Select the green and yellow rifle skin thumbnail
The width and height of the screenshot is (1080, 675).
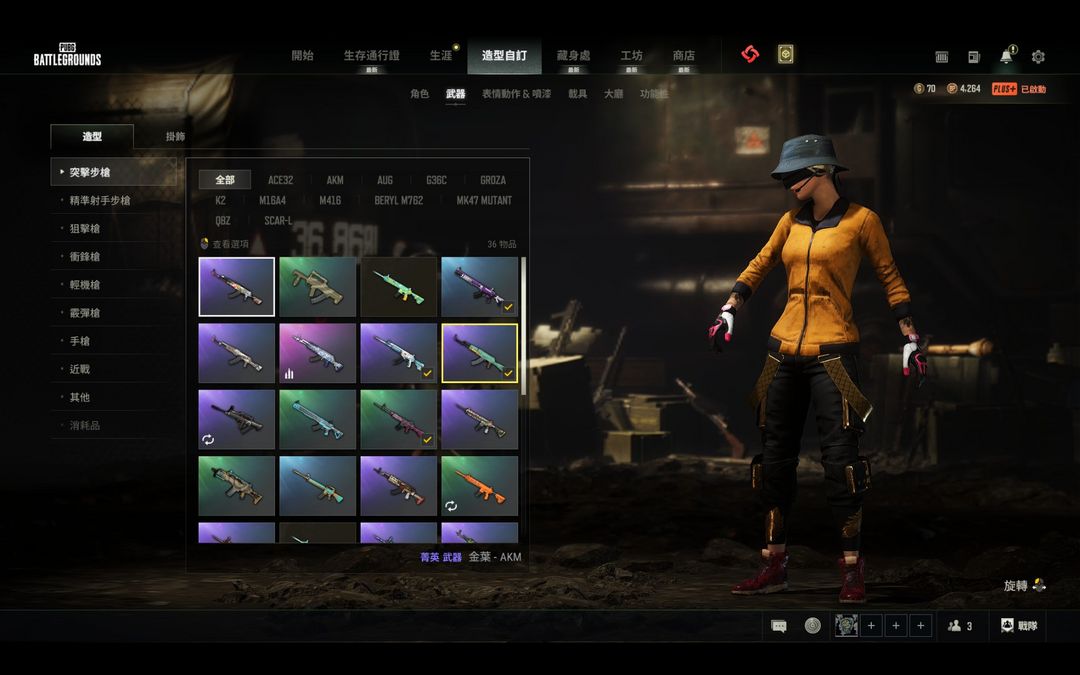click(399, 287)
